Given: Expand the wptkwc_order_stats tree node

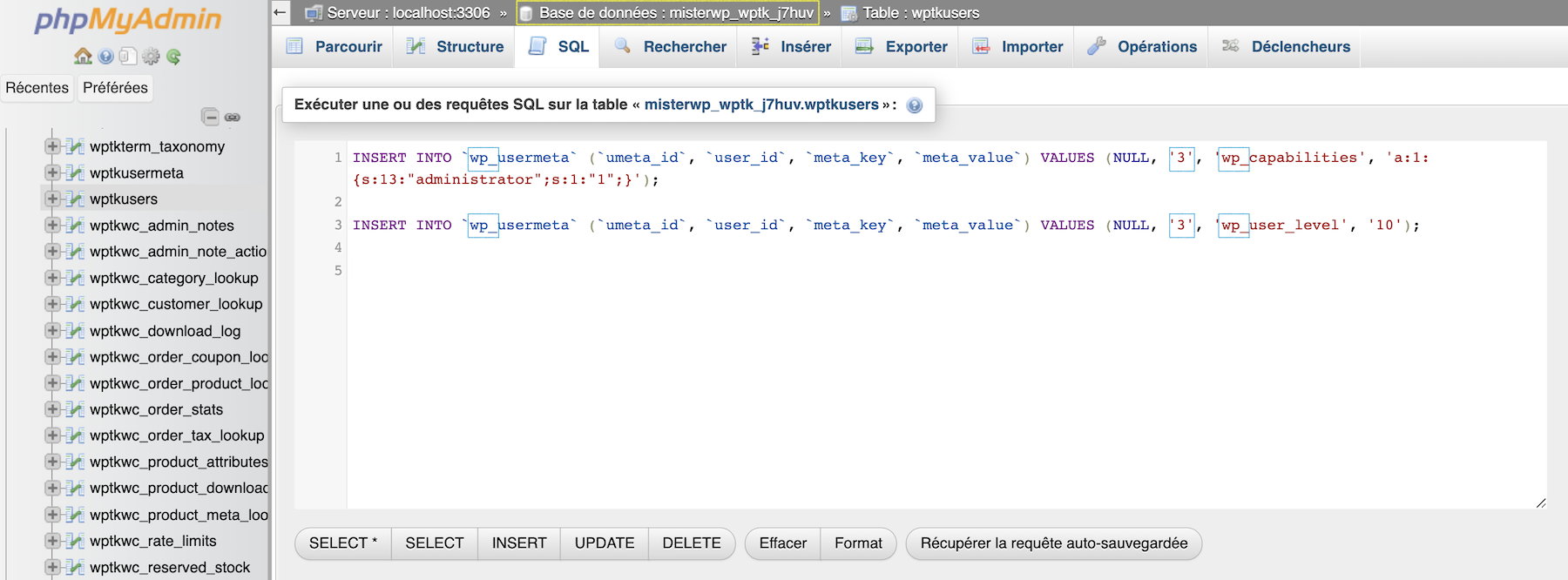Looking at the screenshot, I should (53, 409).
